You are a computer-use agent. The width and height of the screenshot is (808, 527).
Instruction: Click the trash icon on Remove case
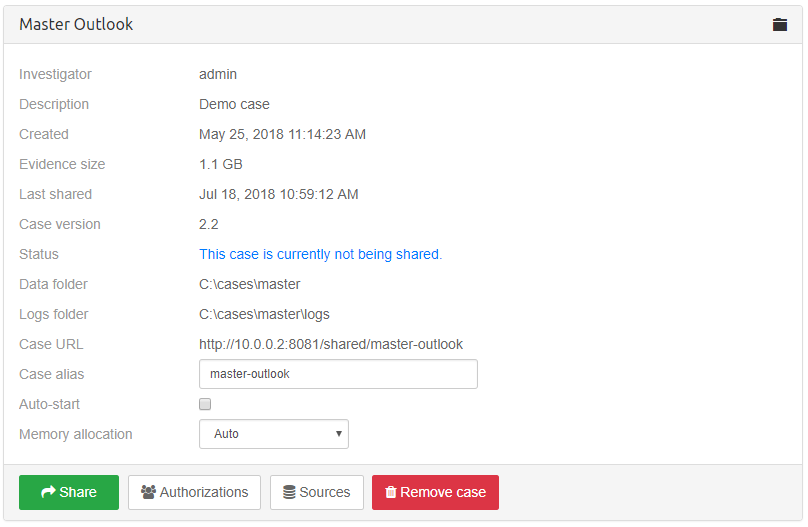tap(391, 492)
